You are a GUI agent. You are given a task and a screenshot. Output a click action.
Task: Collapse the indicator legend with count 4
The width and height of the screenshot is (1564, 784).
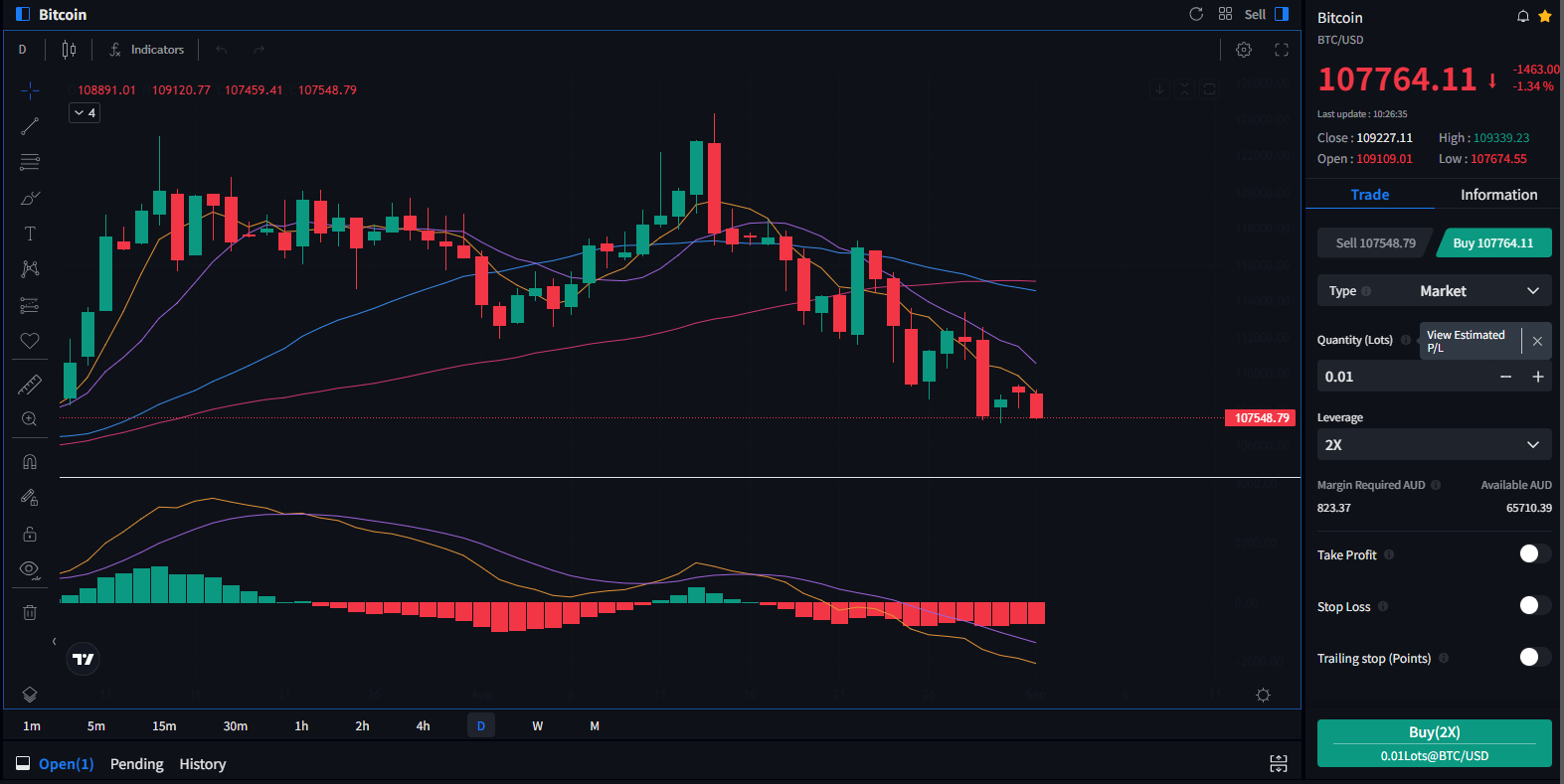click(x=85, y=113)
